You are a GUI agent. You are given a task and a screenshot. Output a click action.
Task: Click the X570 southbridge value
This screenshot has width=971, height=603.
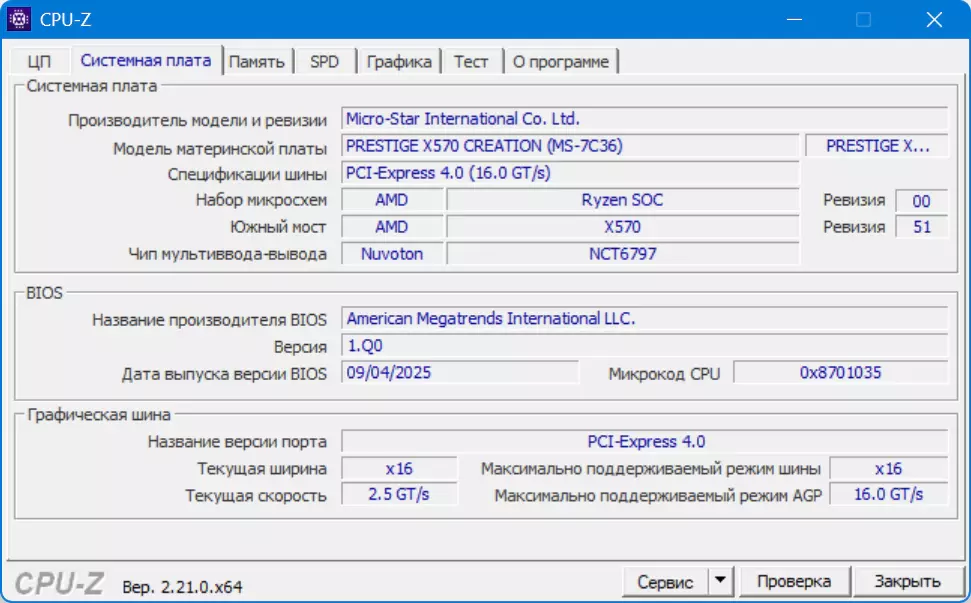coord(622,227)
